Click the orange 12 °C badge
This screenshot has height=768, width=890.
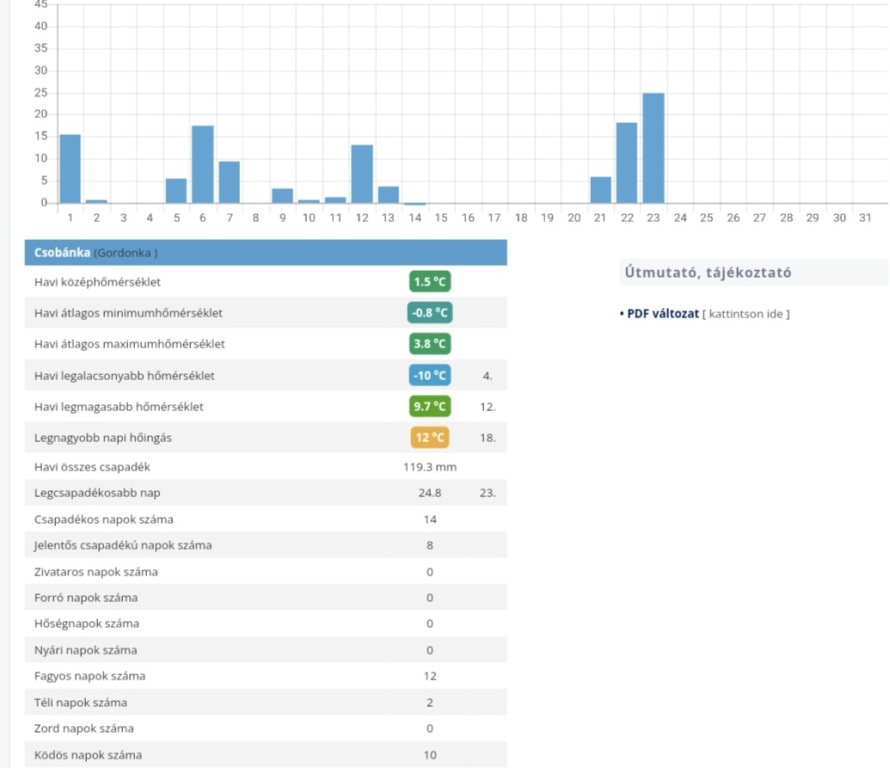coord(430,438)
